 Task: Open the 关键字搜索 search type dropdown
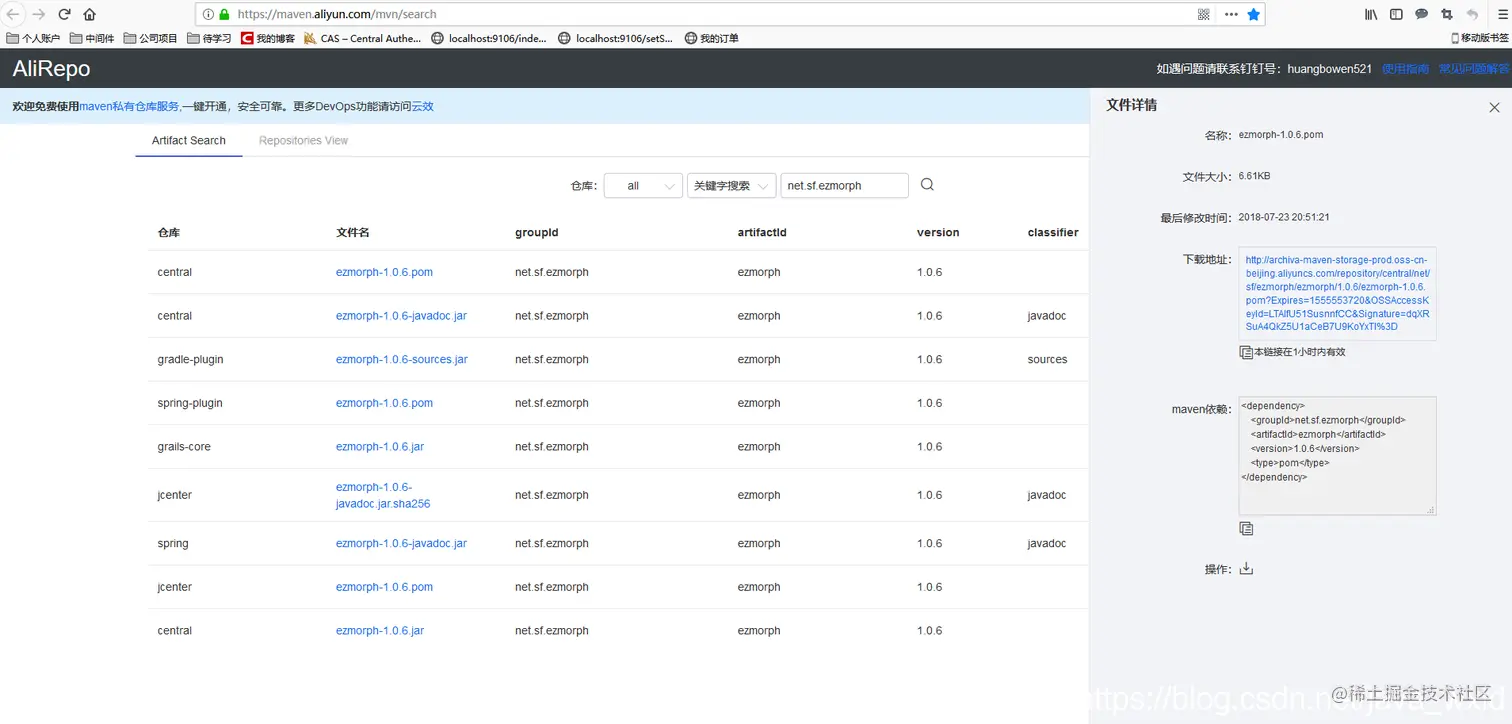(731, 185)
